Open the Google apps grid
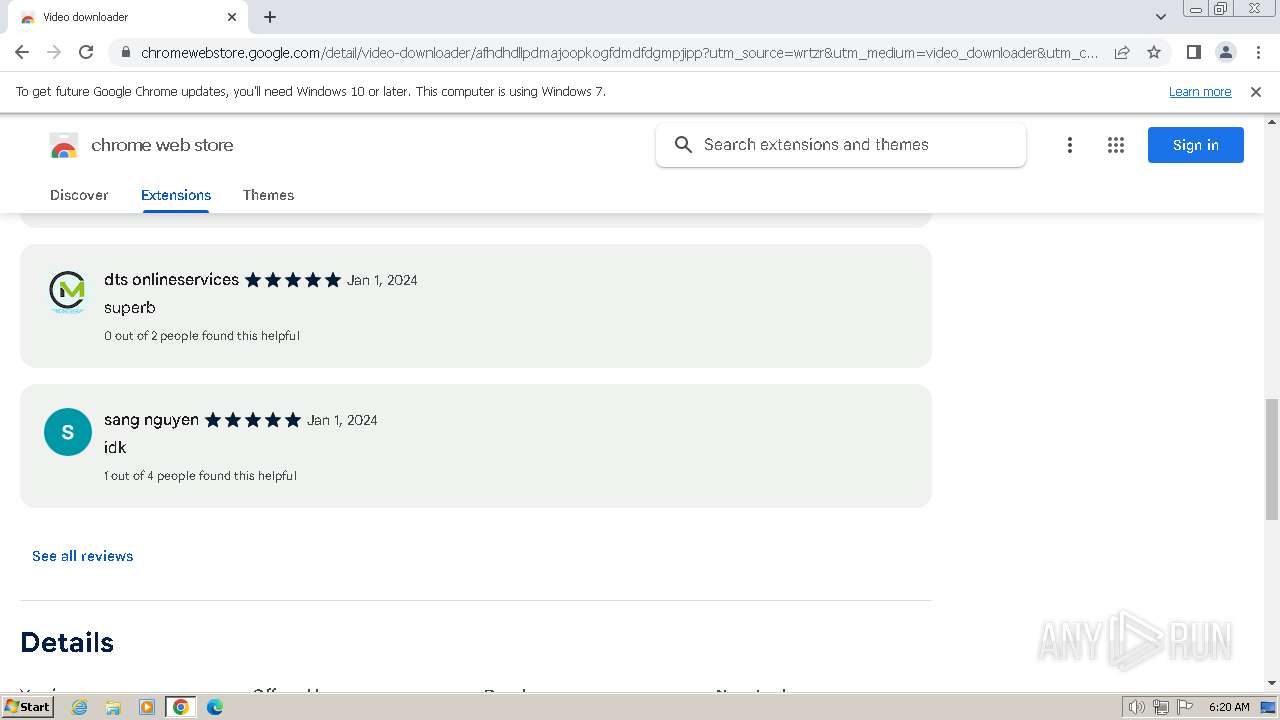Screen dimensions: 1280x720 click(x=1116, y=145)
